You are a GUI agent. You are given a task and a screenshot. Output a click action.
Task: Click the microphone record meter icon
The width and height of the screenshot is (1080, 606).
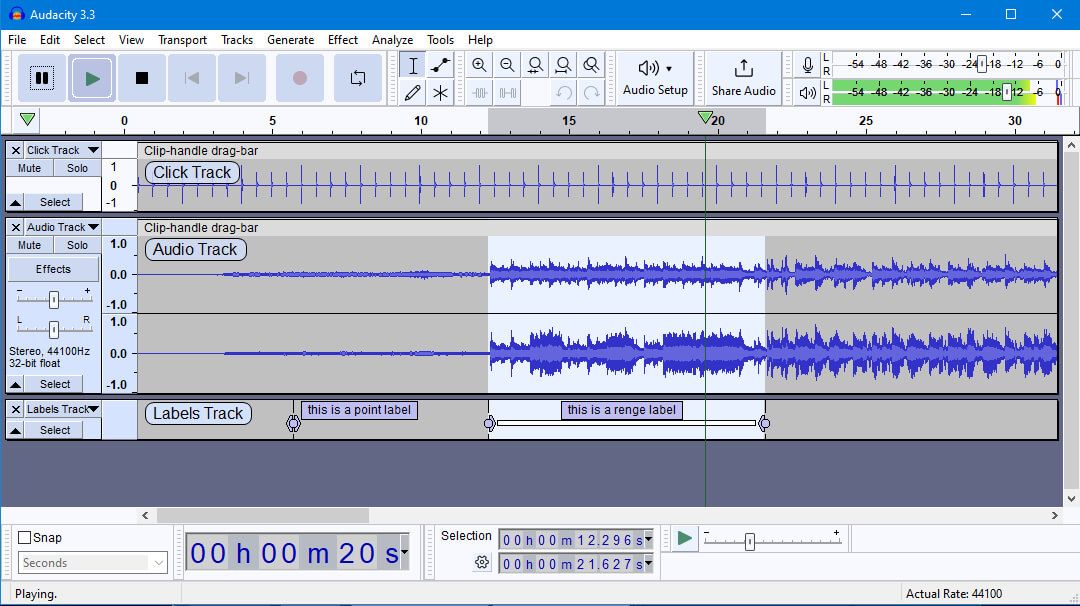coord(807,65)
